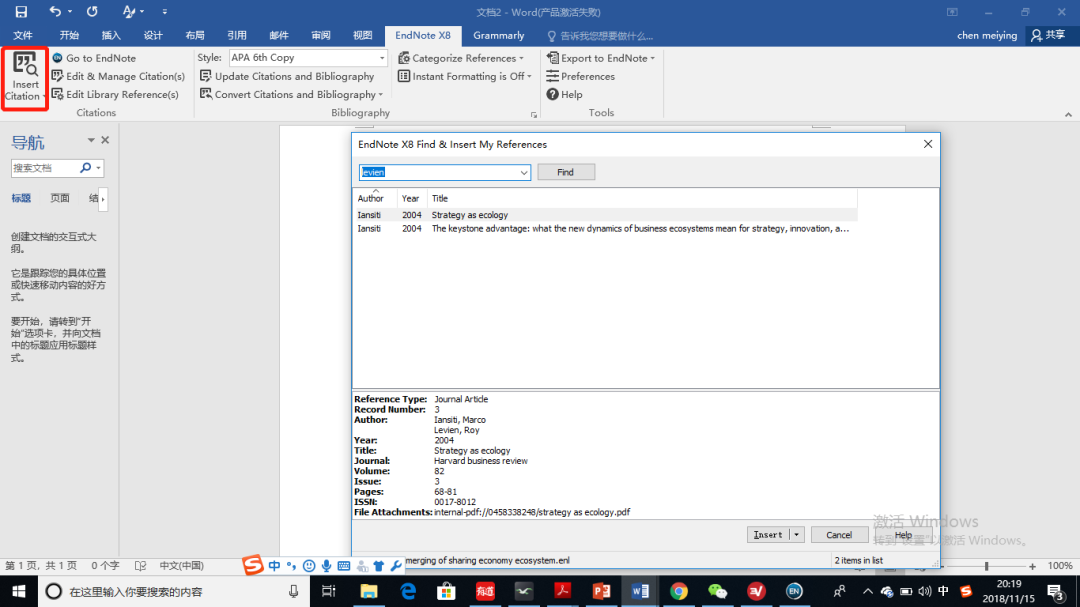Switch to the 设计 tab
The width and height of the screenshot is (1080, 607).
coord(153,35)
